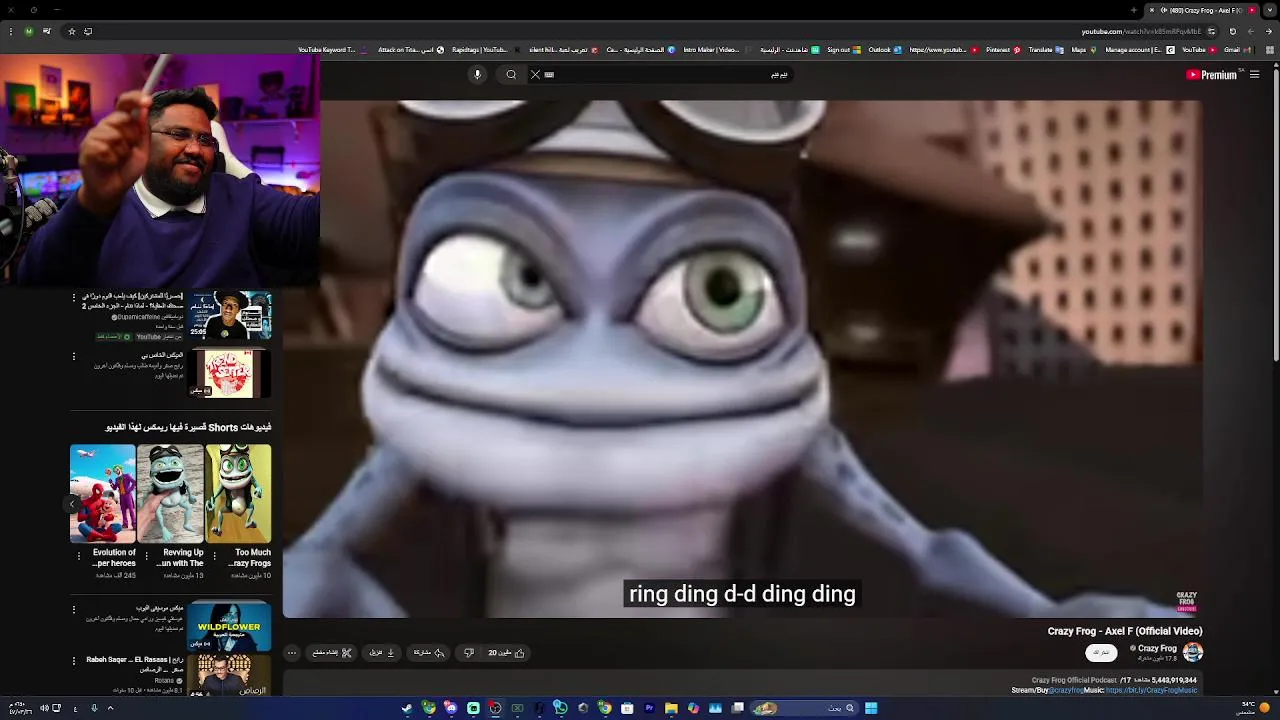The width and height of the screenshot is (1280, 720).
Task: Open options menu for 'Too Much' short
Action: point(214,556)
